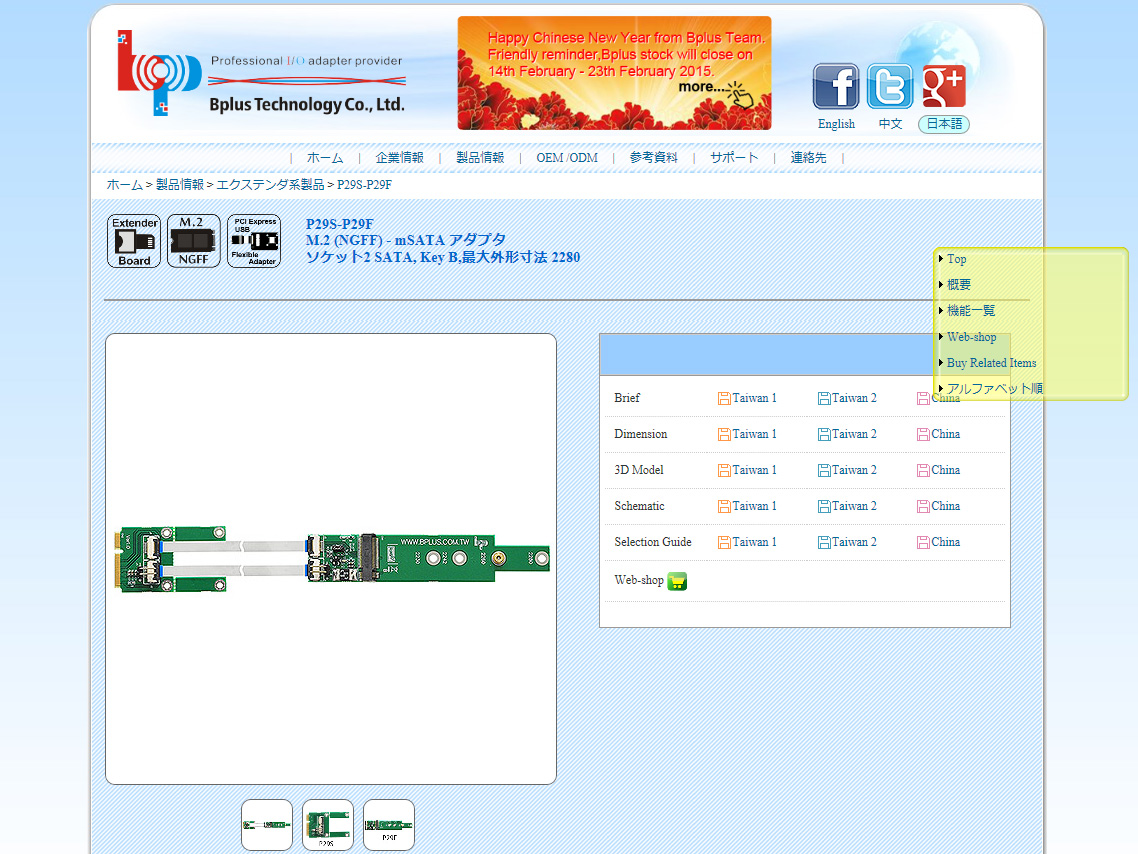
Task: Click the Brief Taiwan 2 save icon
Action: [x=824, y=398]
